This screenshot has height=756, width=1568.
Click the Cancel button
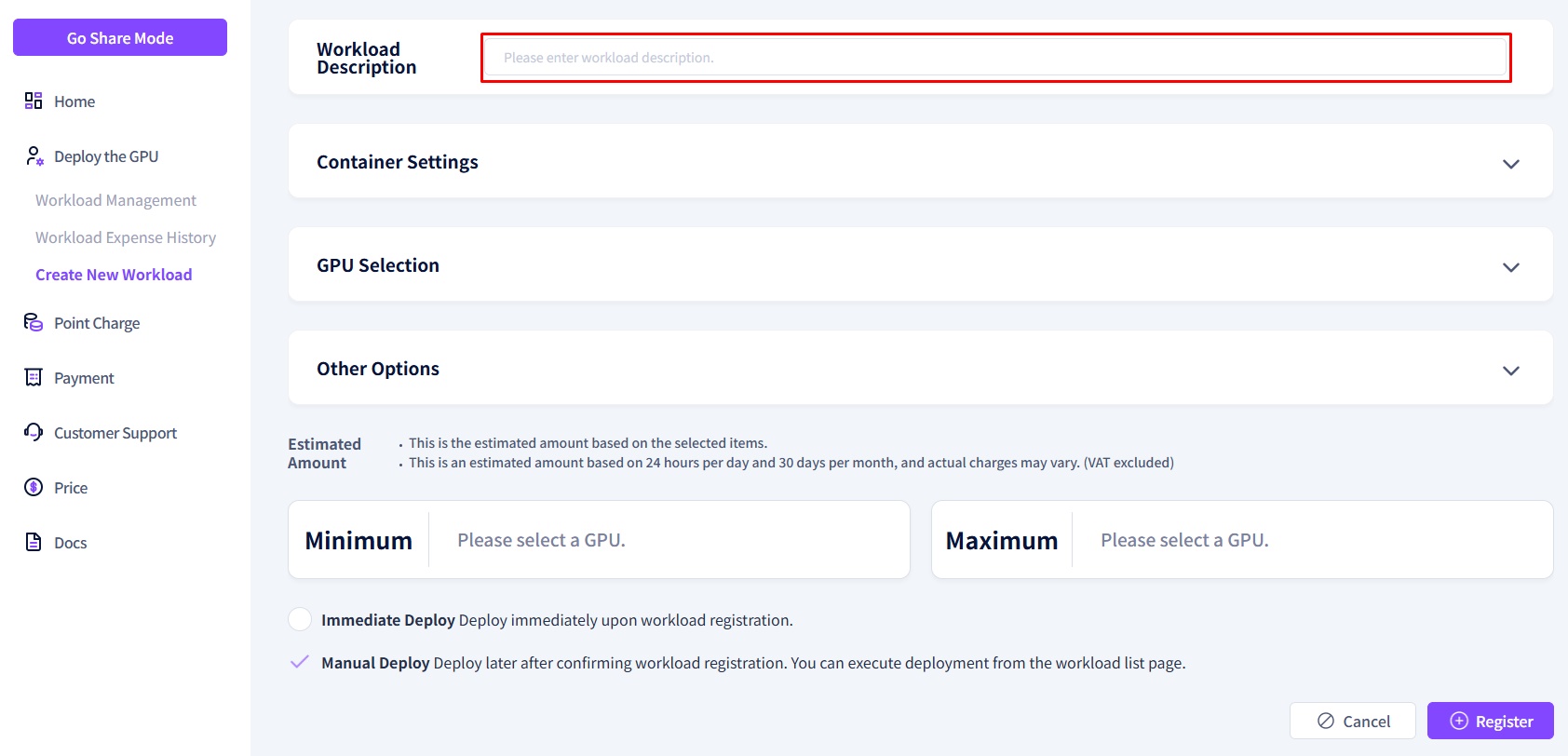[x=1352, y=721]
